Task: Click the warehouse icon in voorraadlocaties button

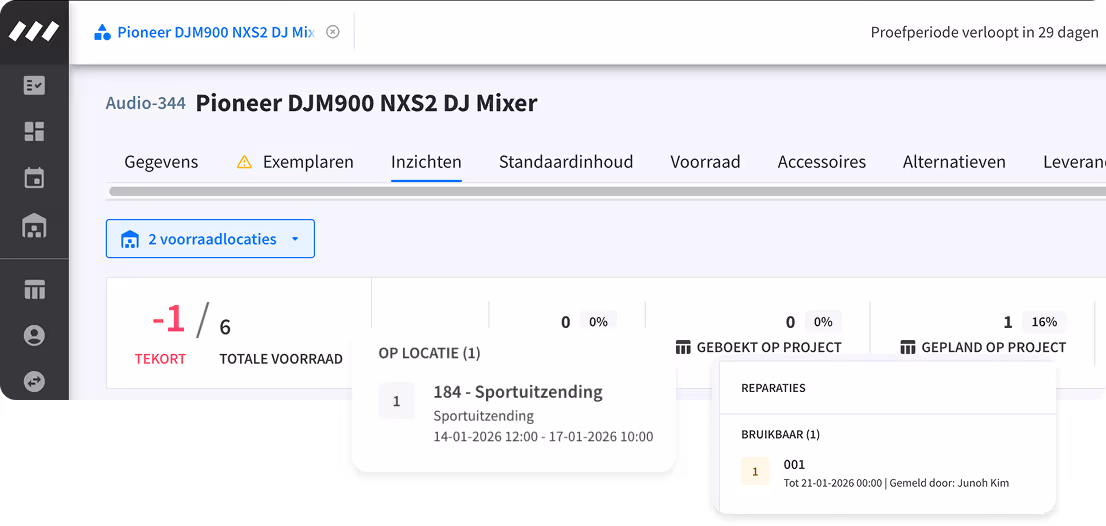Action: coord(129,240)
